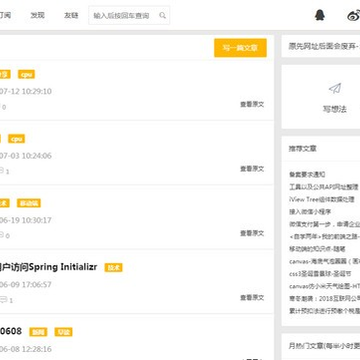Open the Spring Initializr article title
Viewport: 360px width, 360px height.
point(48,267)
